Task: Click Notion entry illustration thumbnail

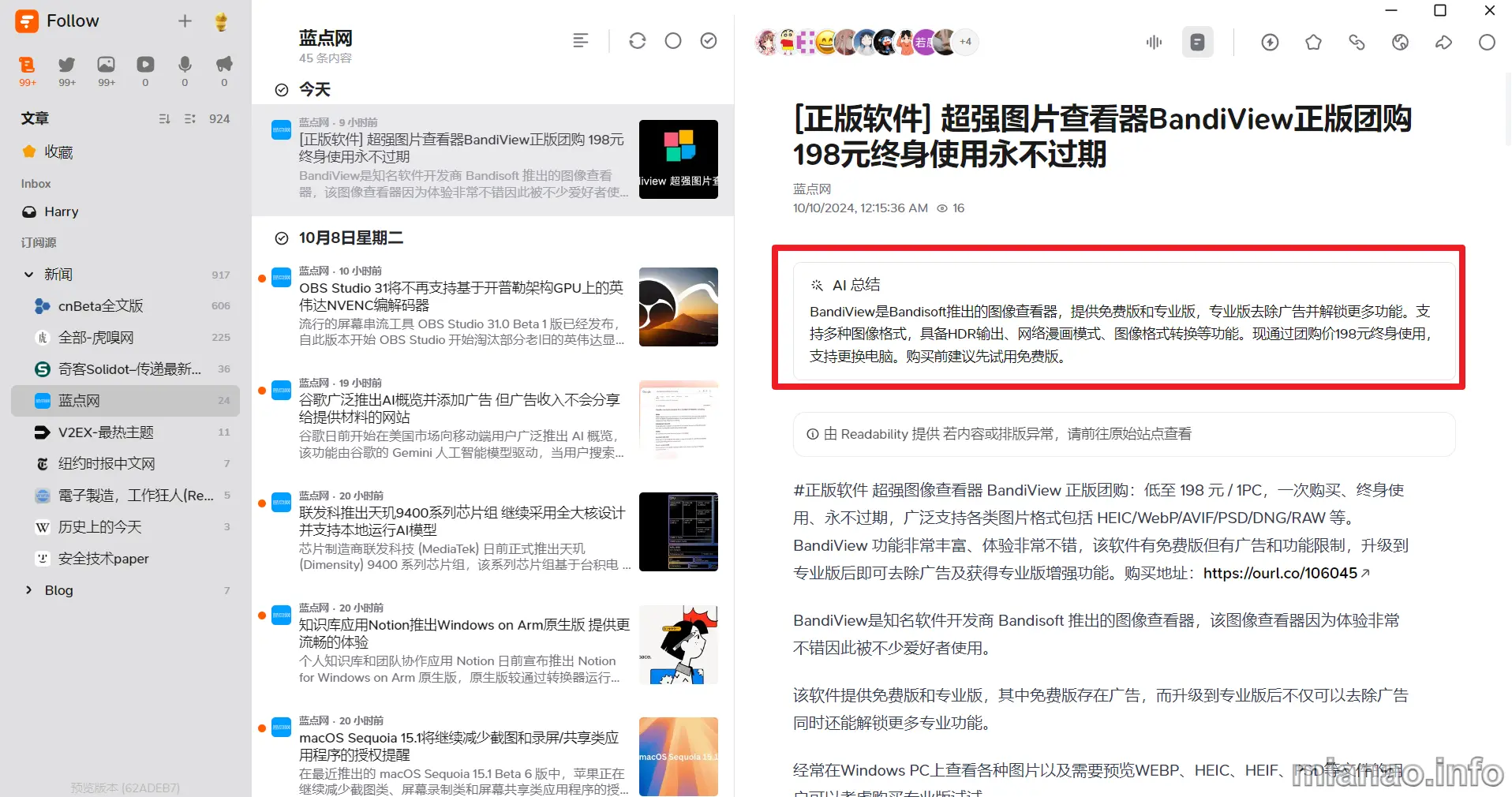Action: (x=679, y=645)
